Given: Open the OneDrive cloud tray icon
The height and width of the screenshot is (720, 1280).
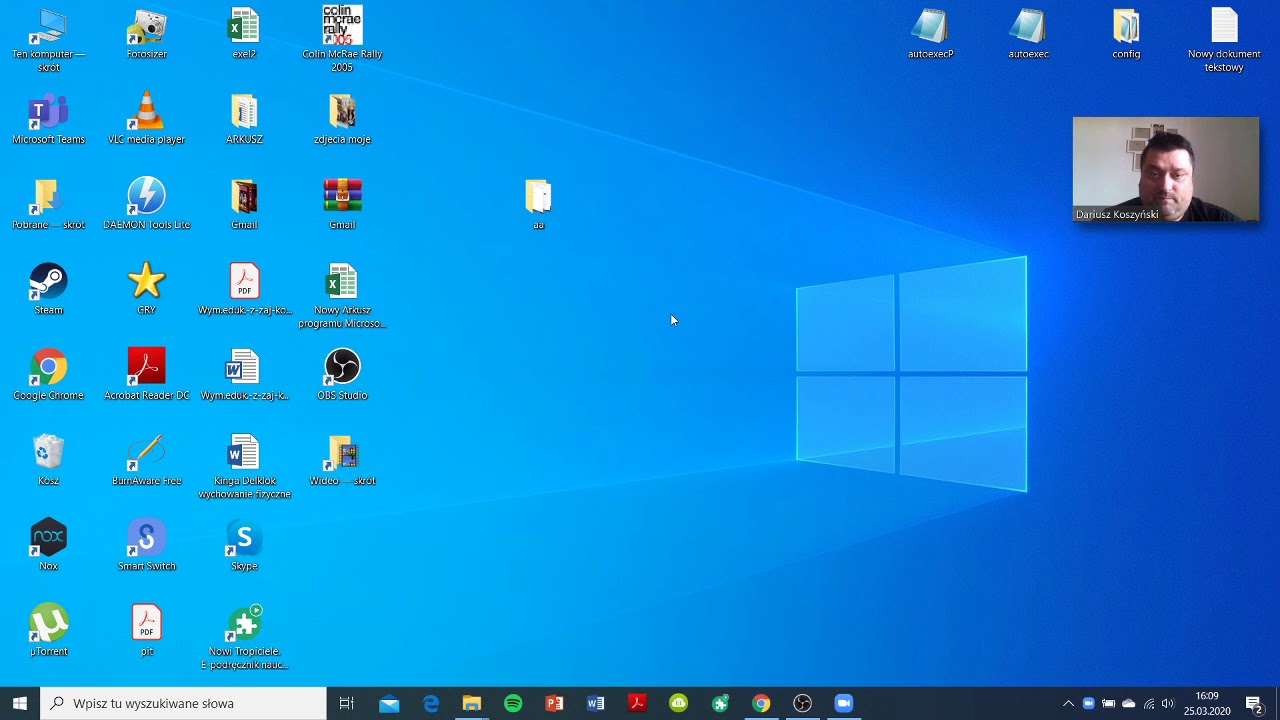Looking at the screenshot, I should 1129,703.
